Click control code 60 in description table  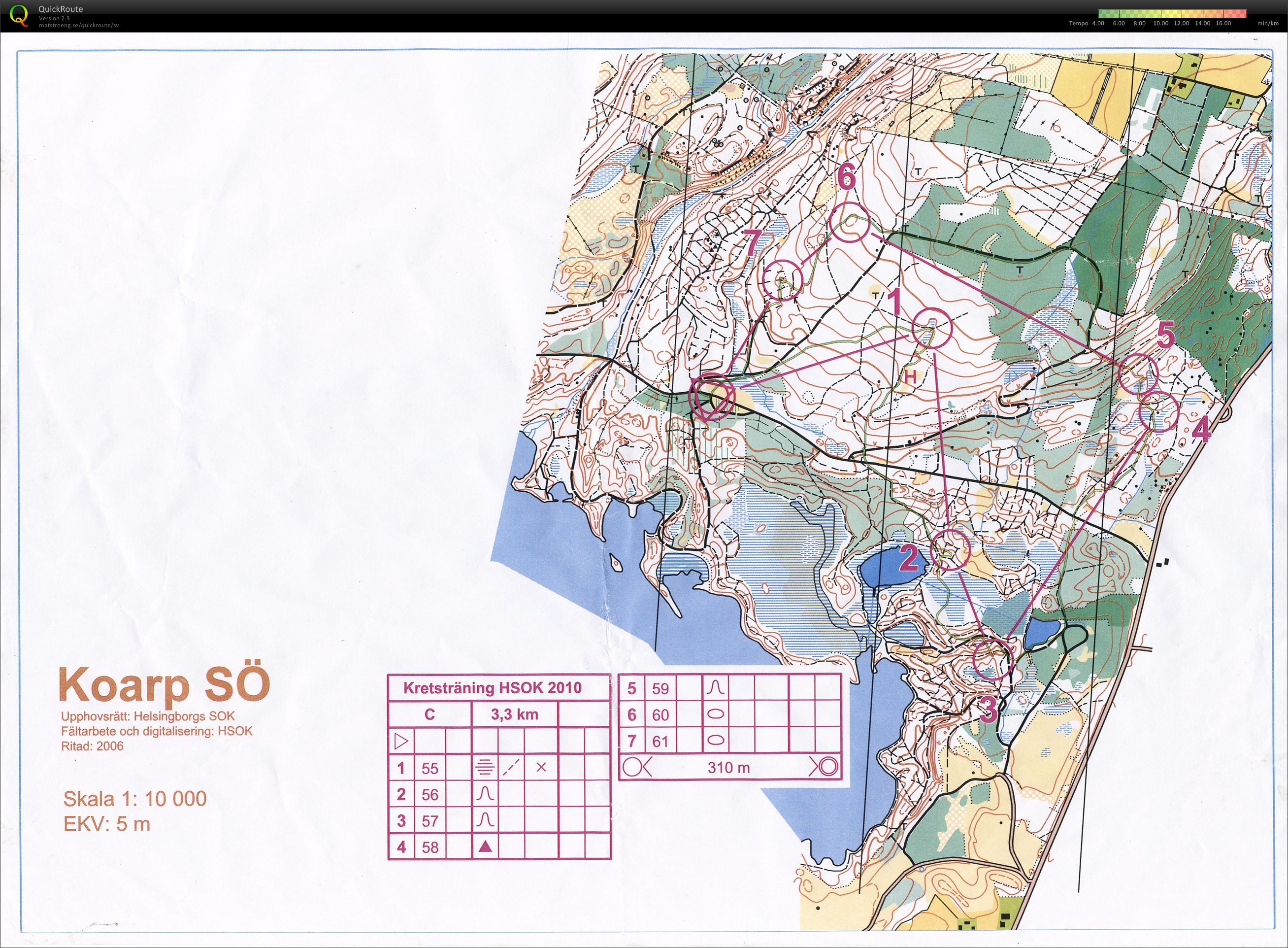tap(661, 715)
